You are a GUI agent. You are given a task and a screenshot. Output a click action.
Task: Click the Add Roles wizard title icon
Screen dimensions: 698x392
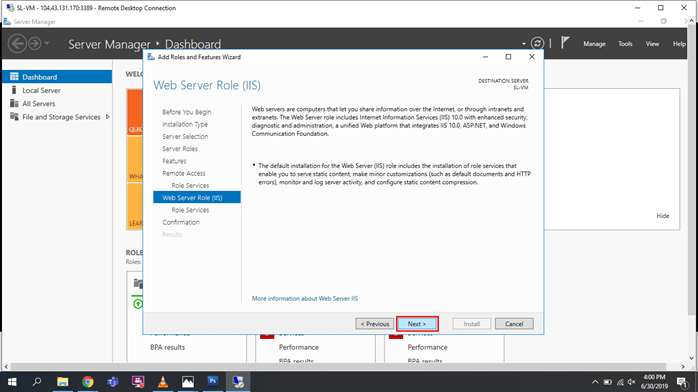(x=151, y=57)
